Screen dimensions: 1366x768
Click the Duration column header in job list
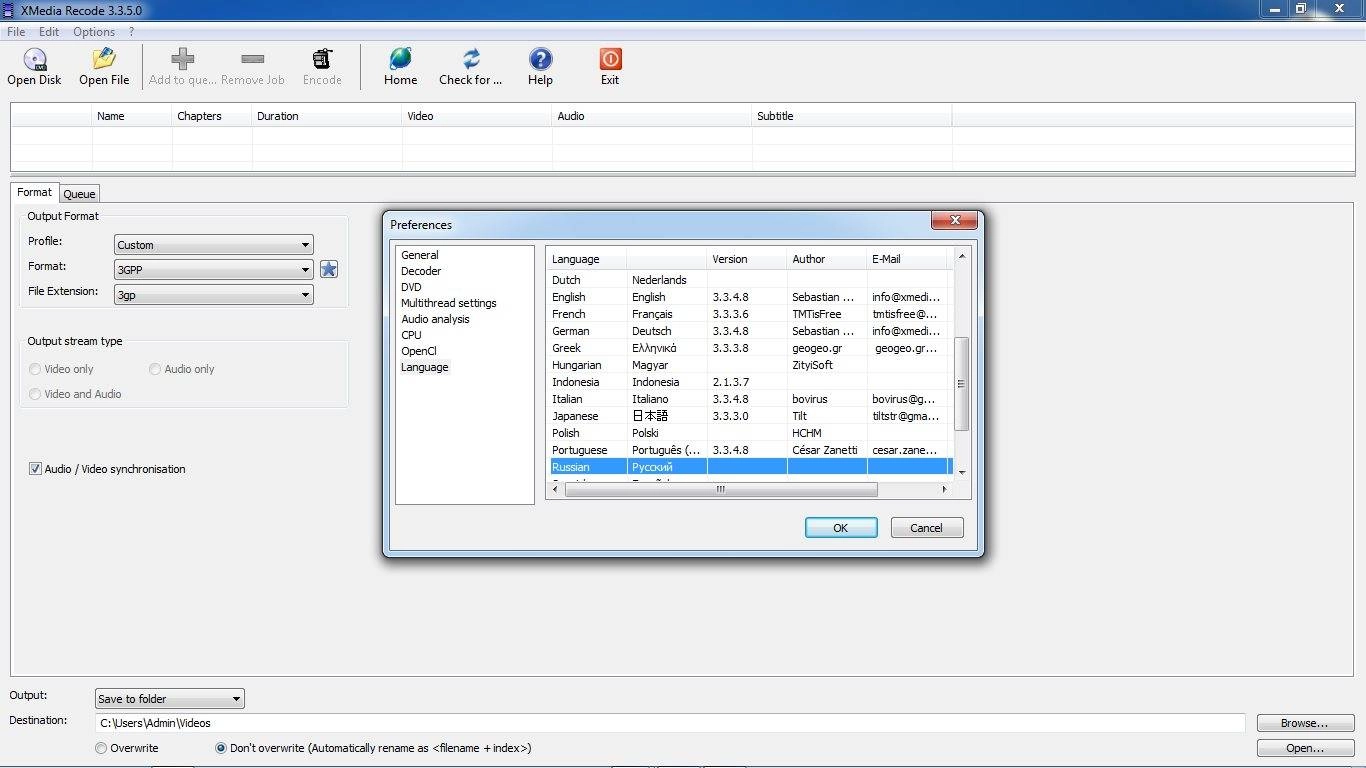point(327,116)
